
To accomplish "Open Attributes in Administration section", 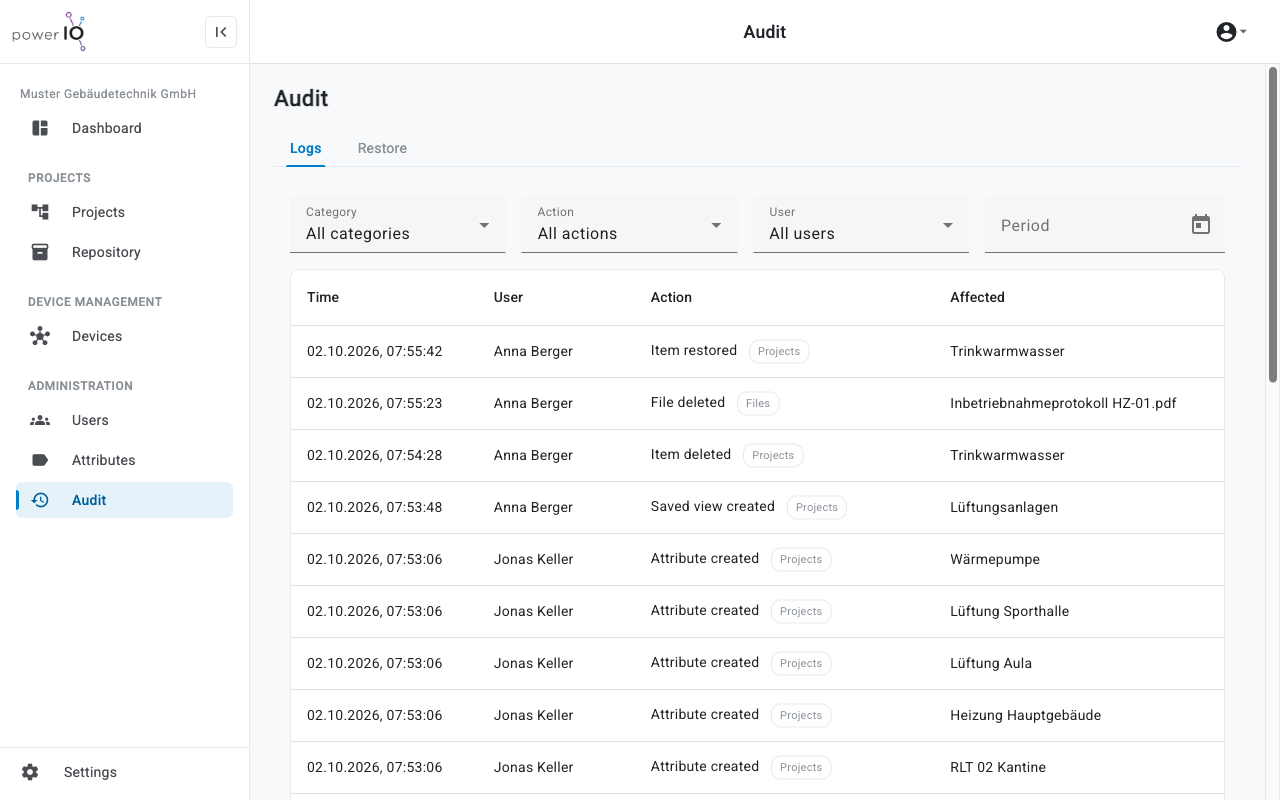I will 124,460.
